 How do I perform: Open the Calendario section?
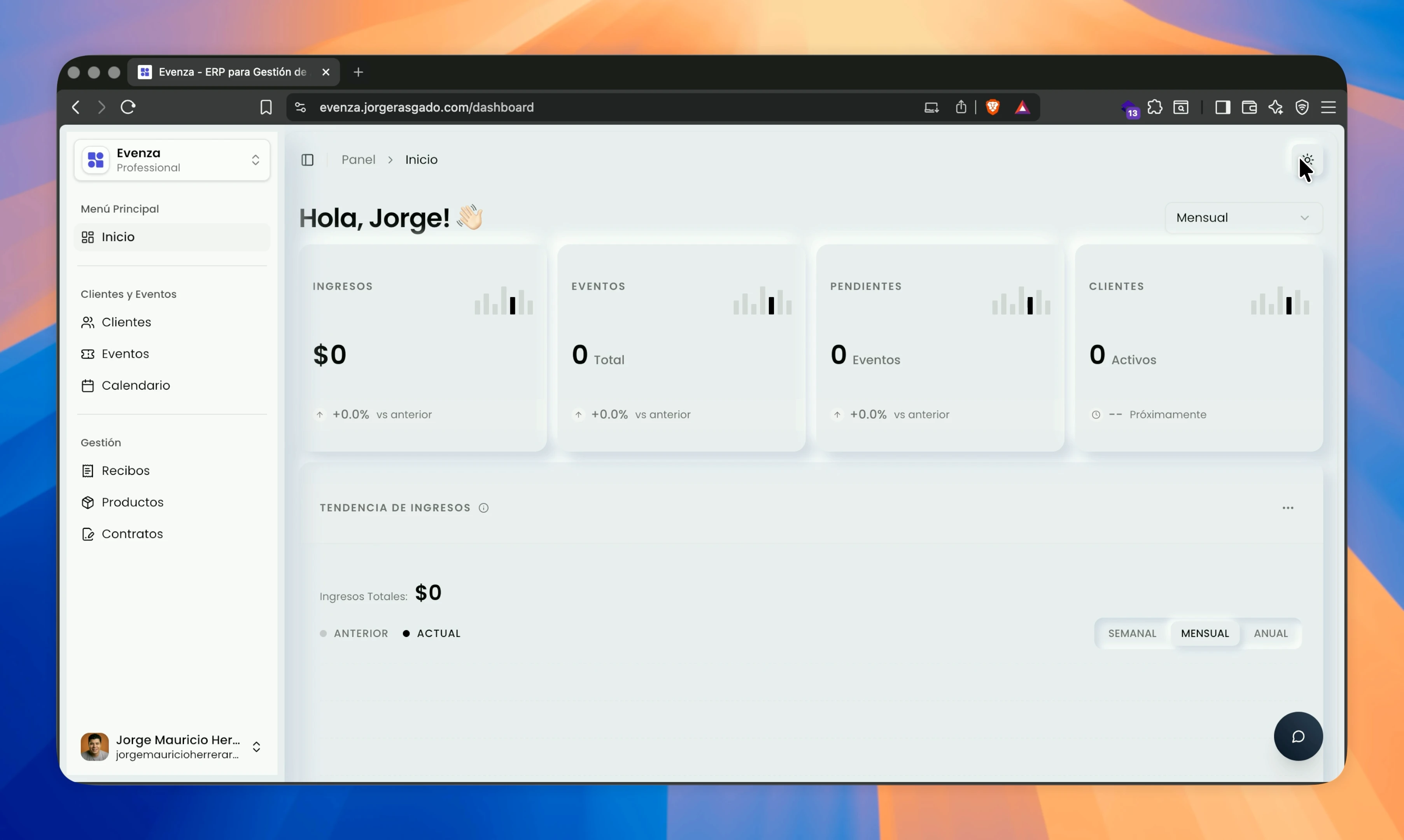pyautogui.click(x=137, y=385)
